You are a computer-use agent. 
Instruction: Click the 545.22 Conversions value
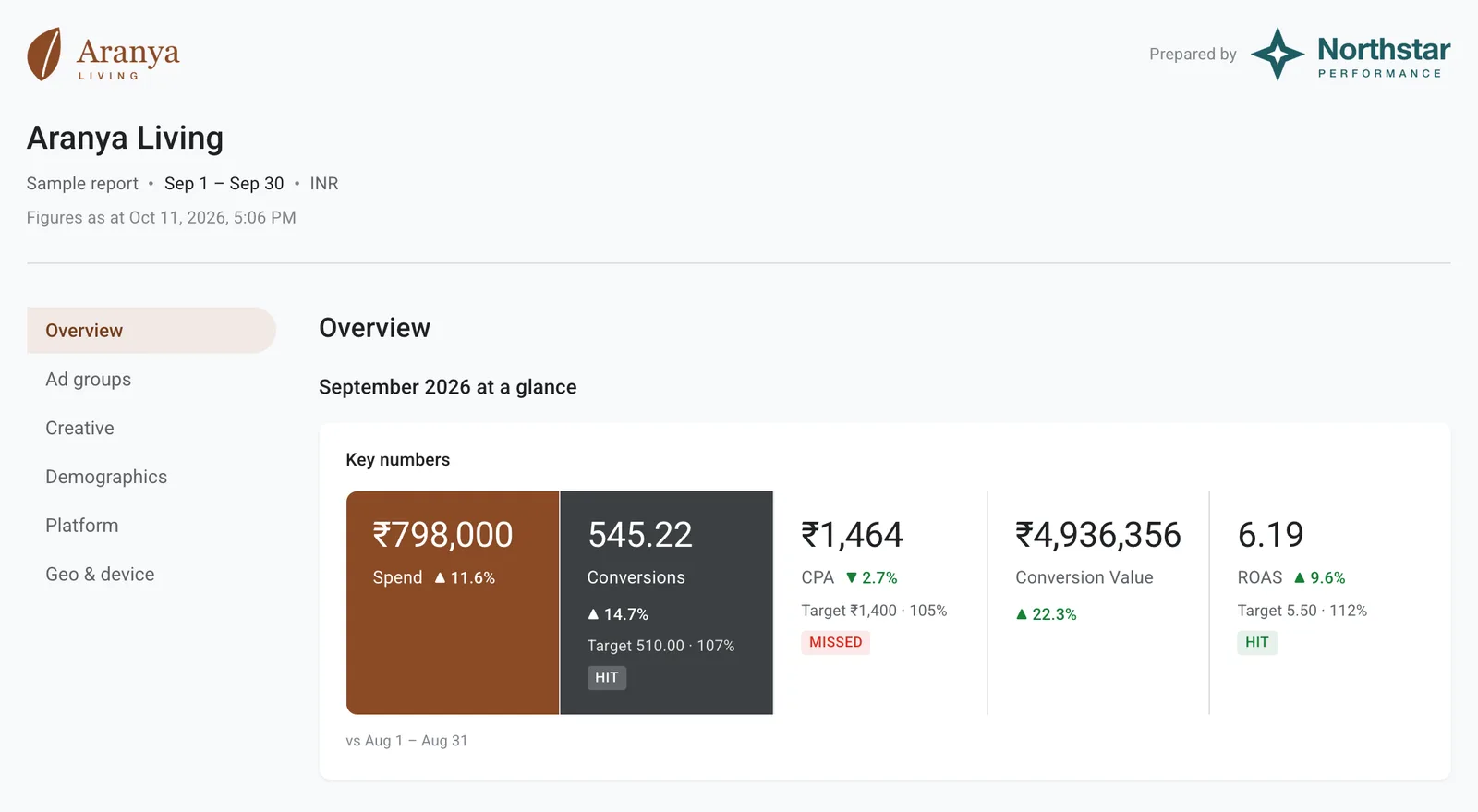640,535
